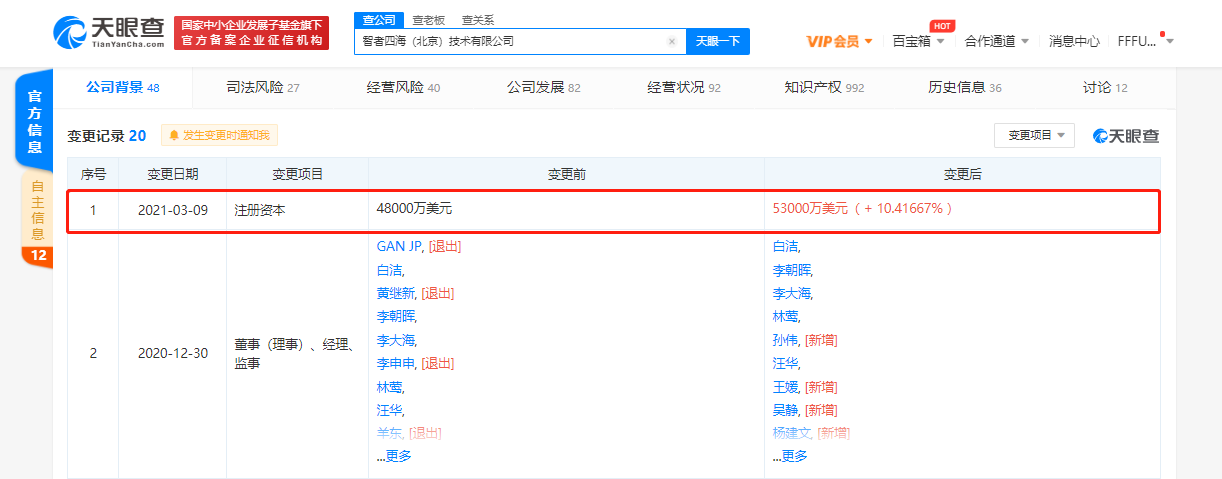Open 消息中心 message center

pos(1074,41)
